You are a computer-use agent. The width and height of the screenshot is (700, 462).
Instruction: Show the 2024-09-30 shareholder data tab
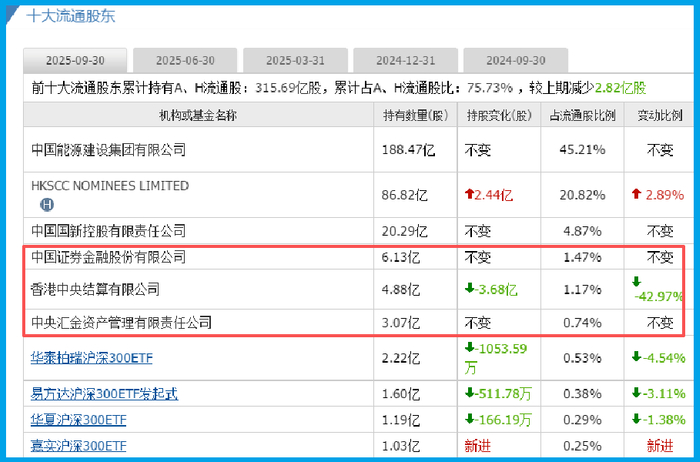pos(516,61)
